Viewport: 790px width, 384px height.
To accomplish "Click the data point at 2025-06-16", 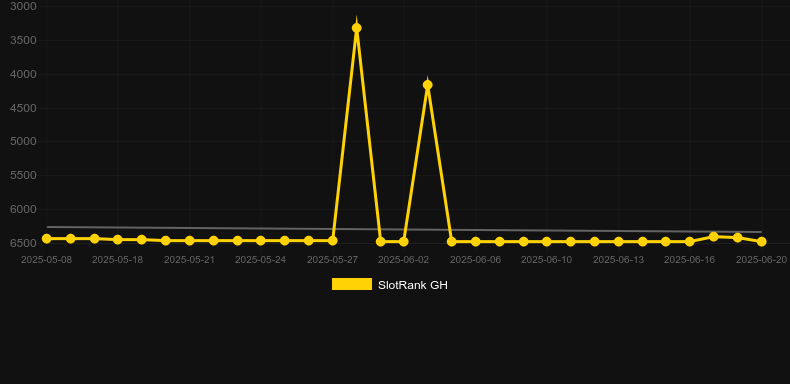I will [x=690, y=241].
